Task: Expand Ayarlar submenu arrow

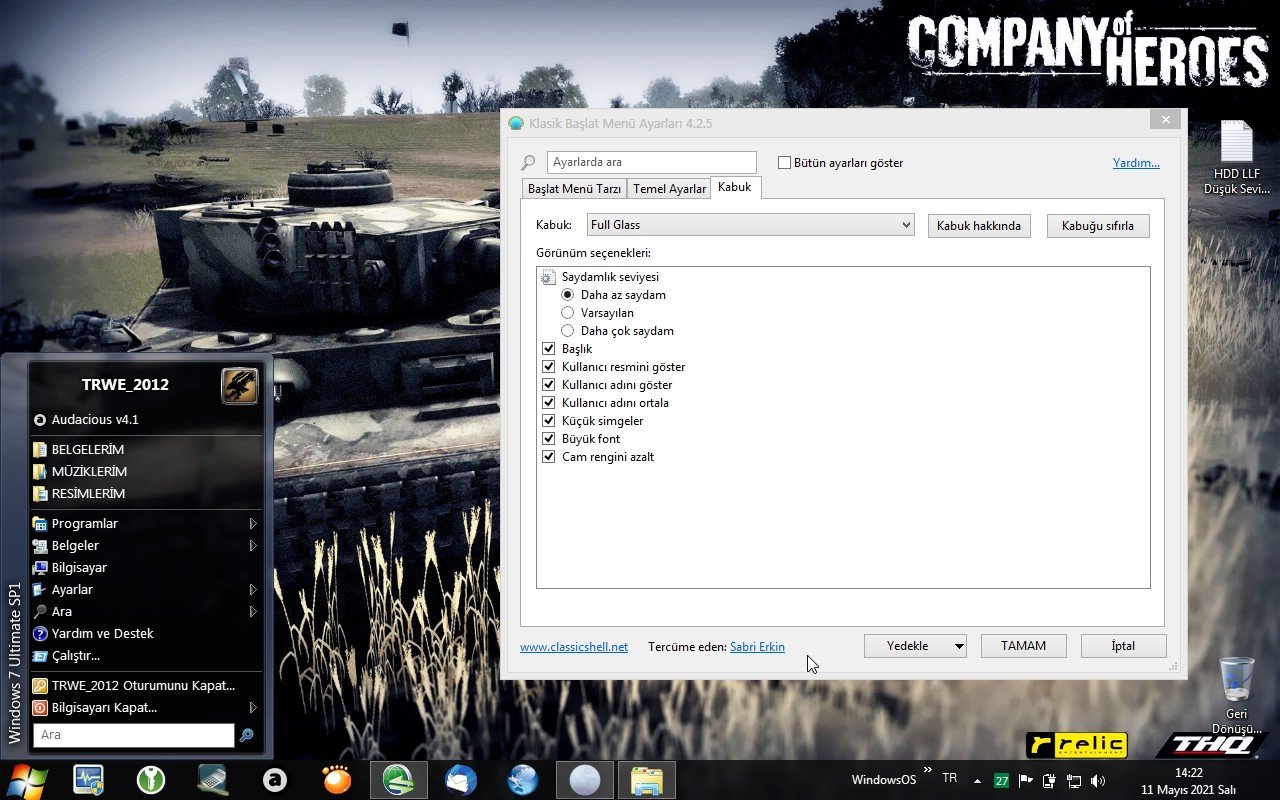Action: point(253,589)
